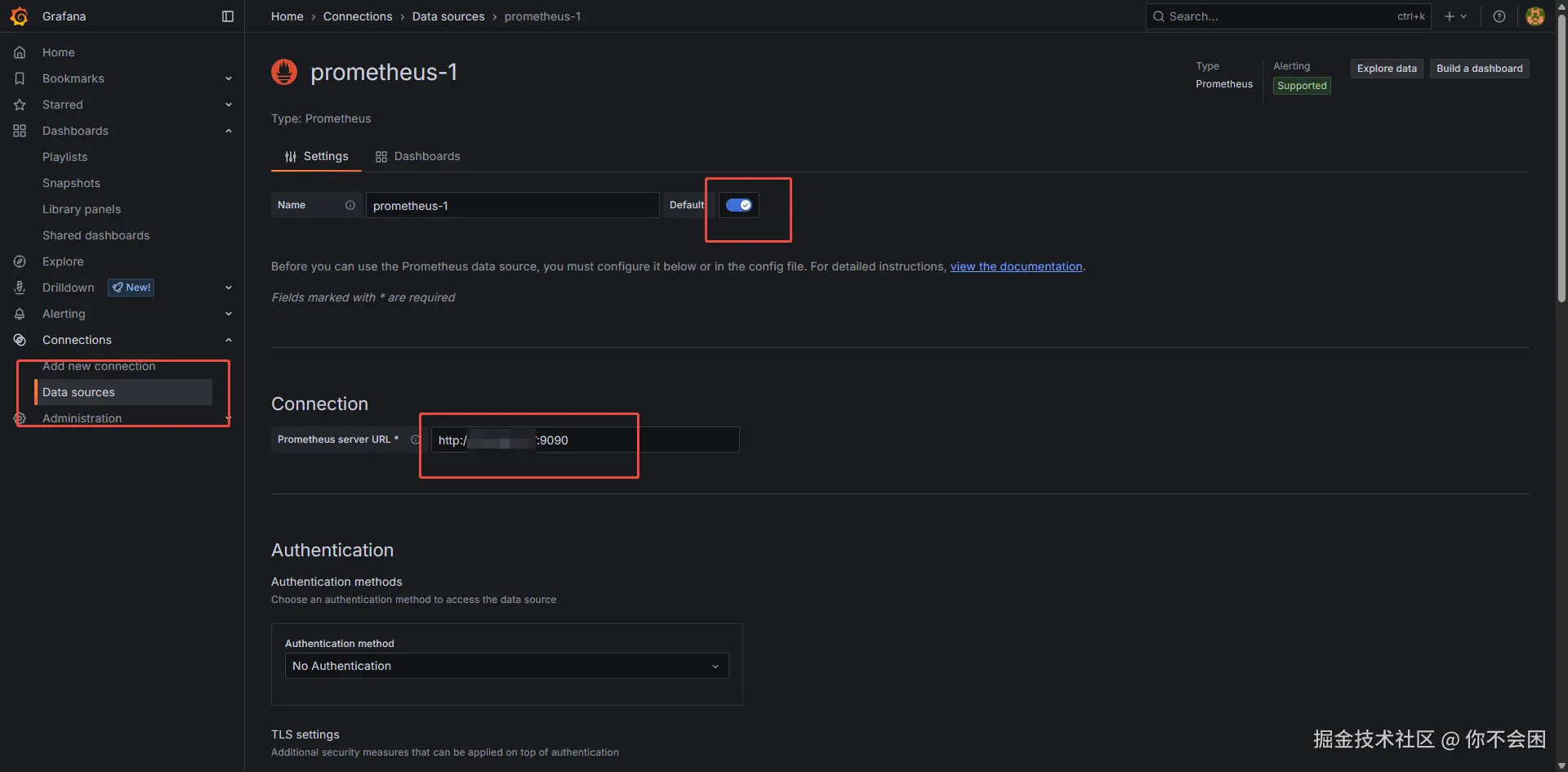Click the Prometheus flame logo
The image size is (1568, 772).
coord(284,72)
